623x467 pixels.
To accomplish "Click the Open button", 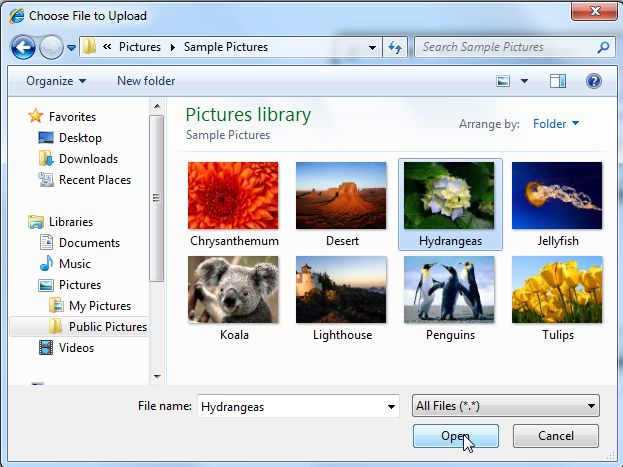I will click(x=455, y=436).
